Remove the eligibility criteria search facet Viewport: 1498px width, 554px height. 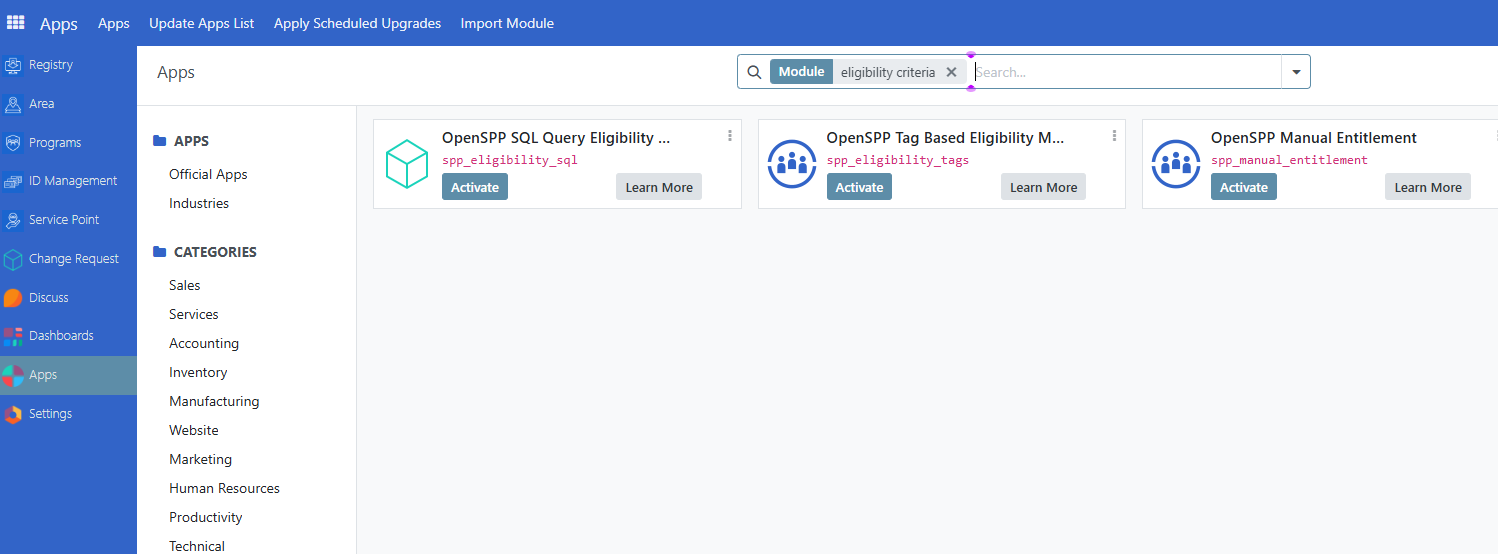[x=951, y=72]
